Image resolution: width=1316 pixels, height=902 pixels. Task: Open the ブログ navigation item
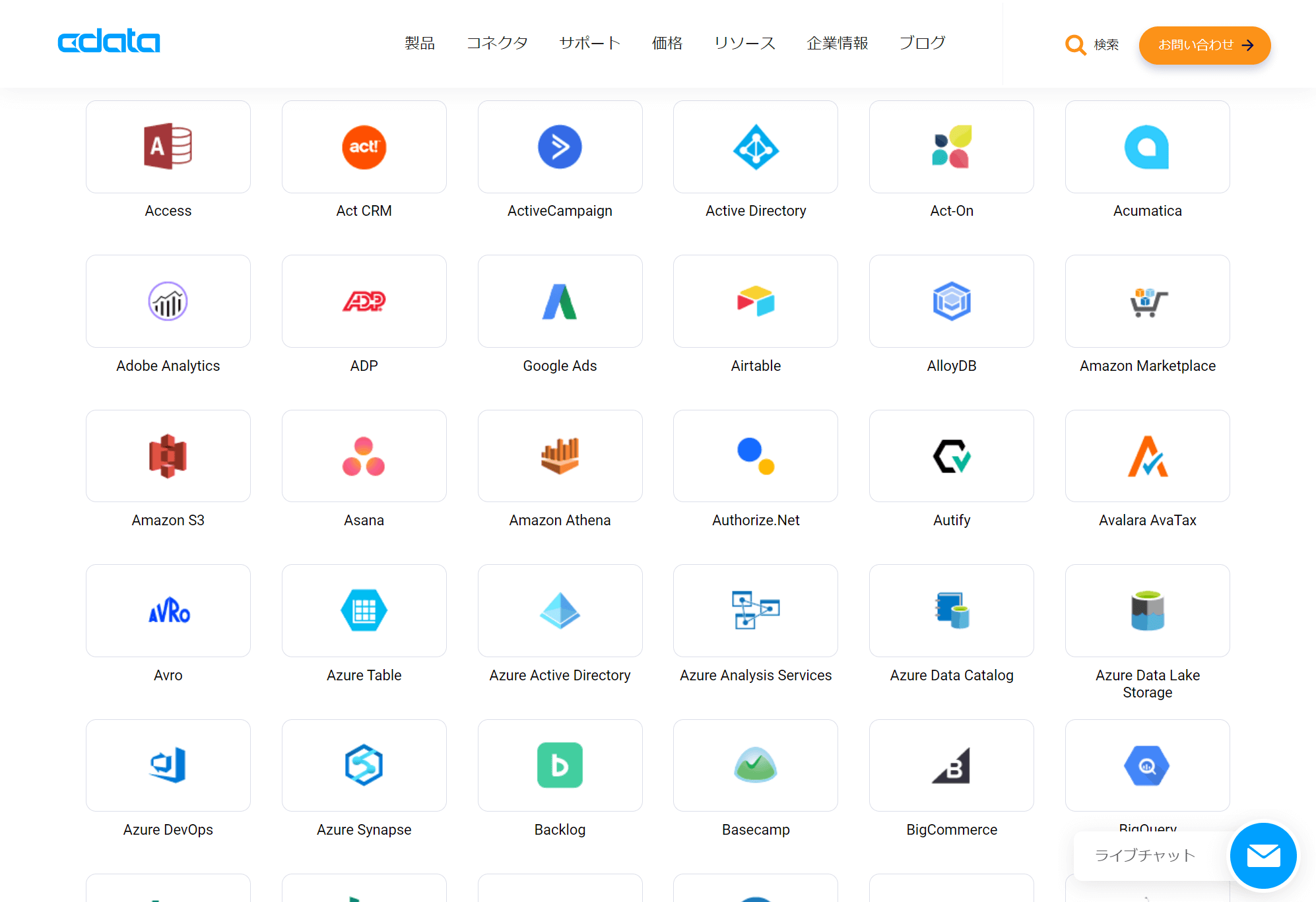(922, 44)
